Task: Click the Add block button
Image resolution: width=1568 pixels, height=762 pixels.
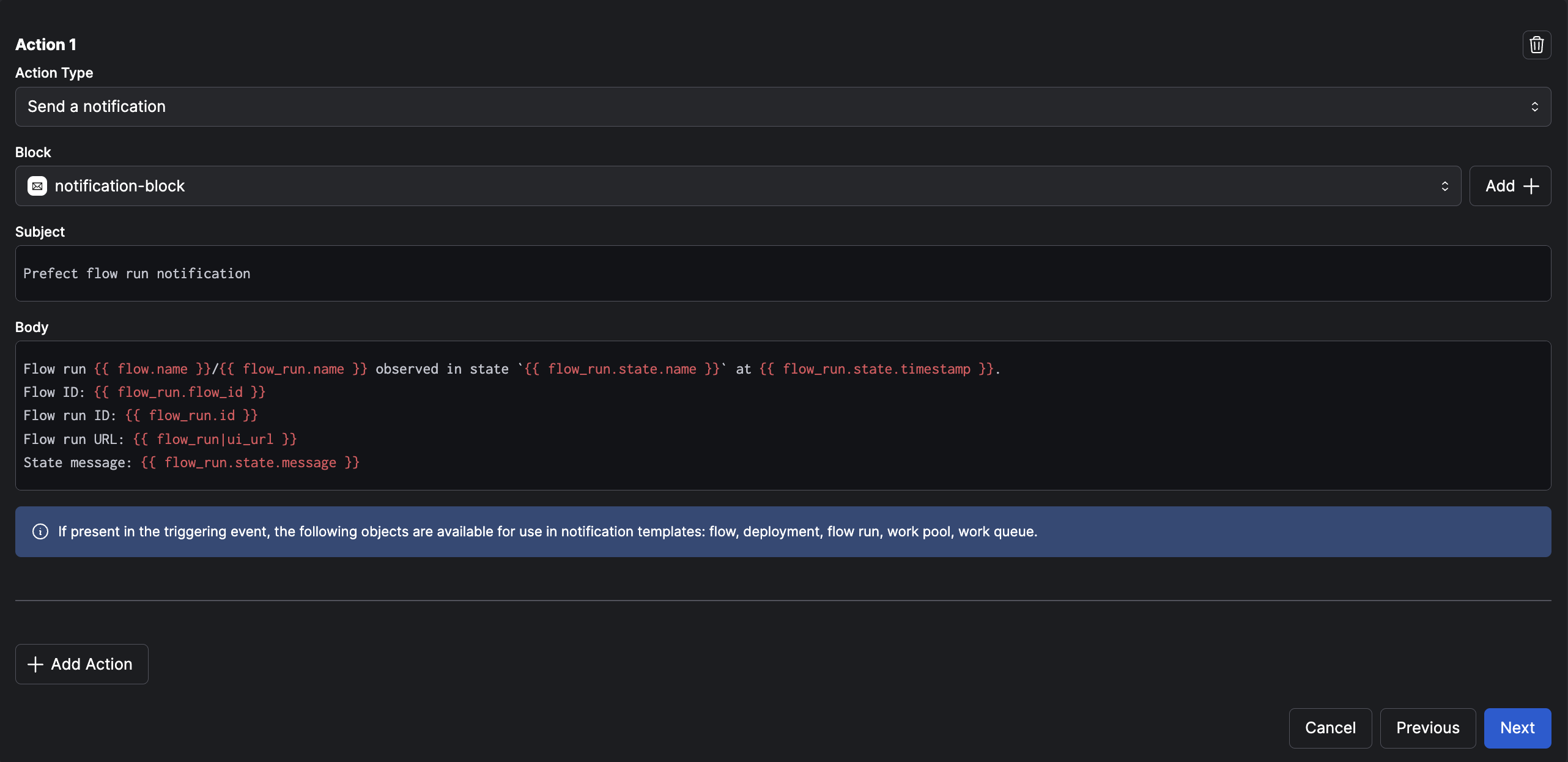Action: pos(1510,186)
